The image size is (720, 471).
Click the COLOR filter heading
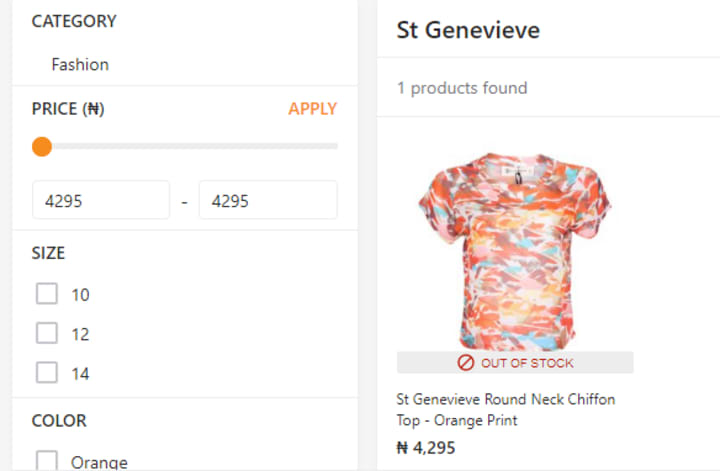pyautogui.click(x=59, y=420)
